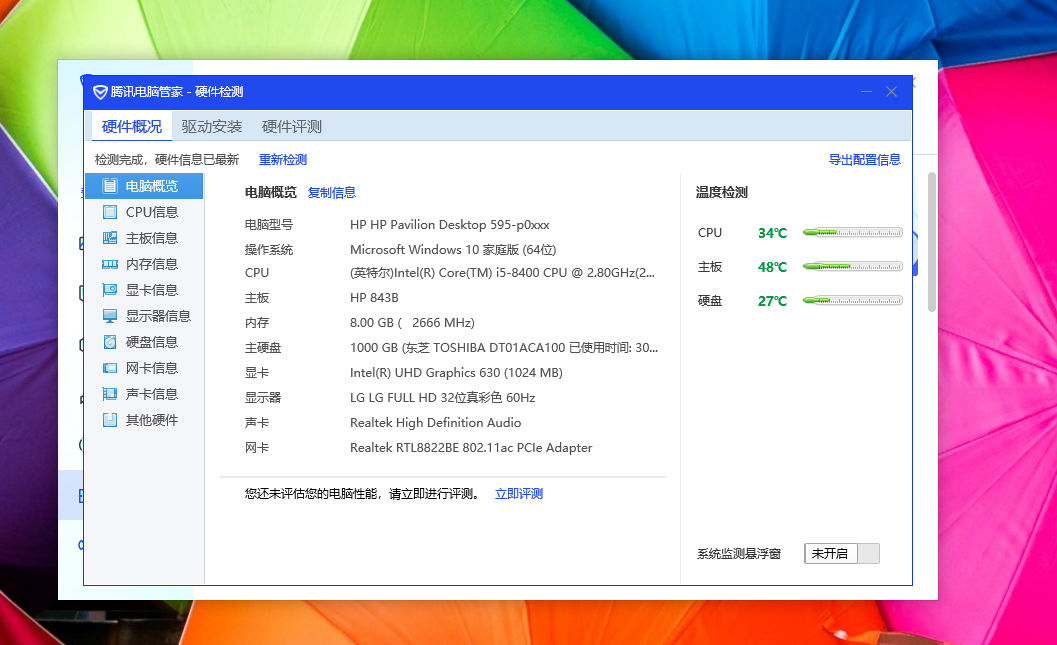
Task: Click the CPU temperature bar
Action: tap(852, 233)
